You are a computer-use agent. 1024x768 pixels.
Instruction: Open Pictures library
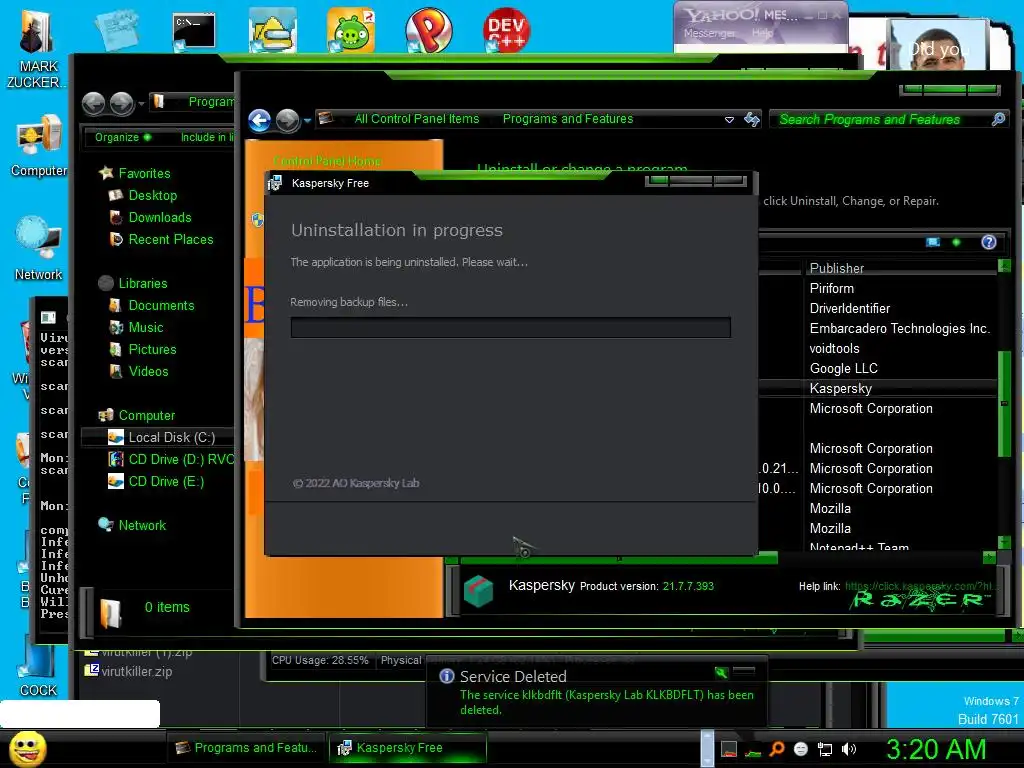pos(152,349)
